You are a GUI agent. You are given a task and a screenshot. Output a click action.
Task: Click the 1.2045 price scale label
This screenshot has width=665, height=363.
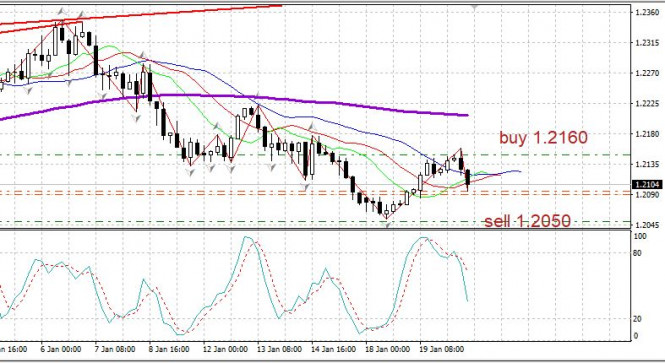[x=647, y=225]
